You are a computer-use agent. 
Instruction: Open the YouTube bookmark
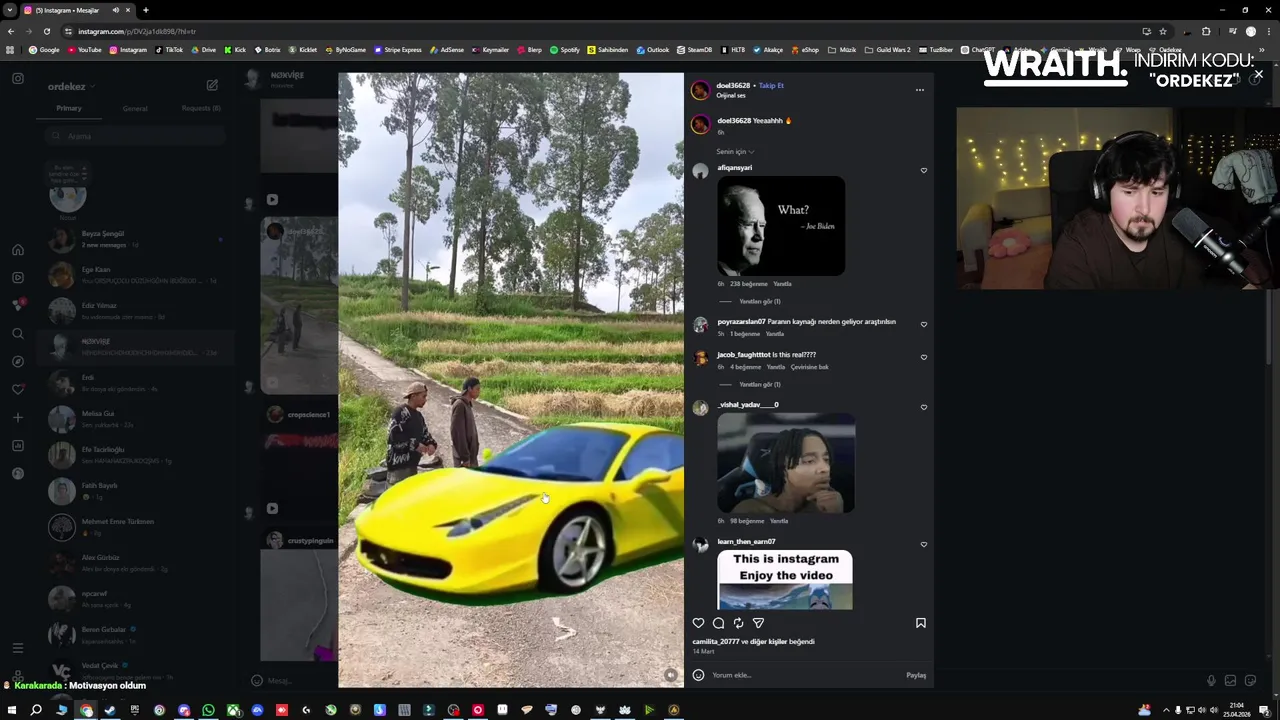(84, 50)
